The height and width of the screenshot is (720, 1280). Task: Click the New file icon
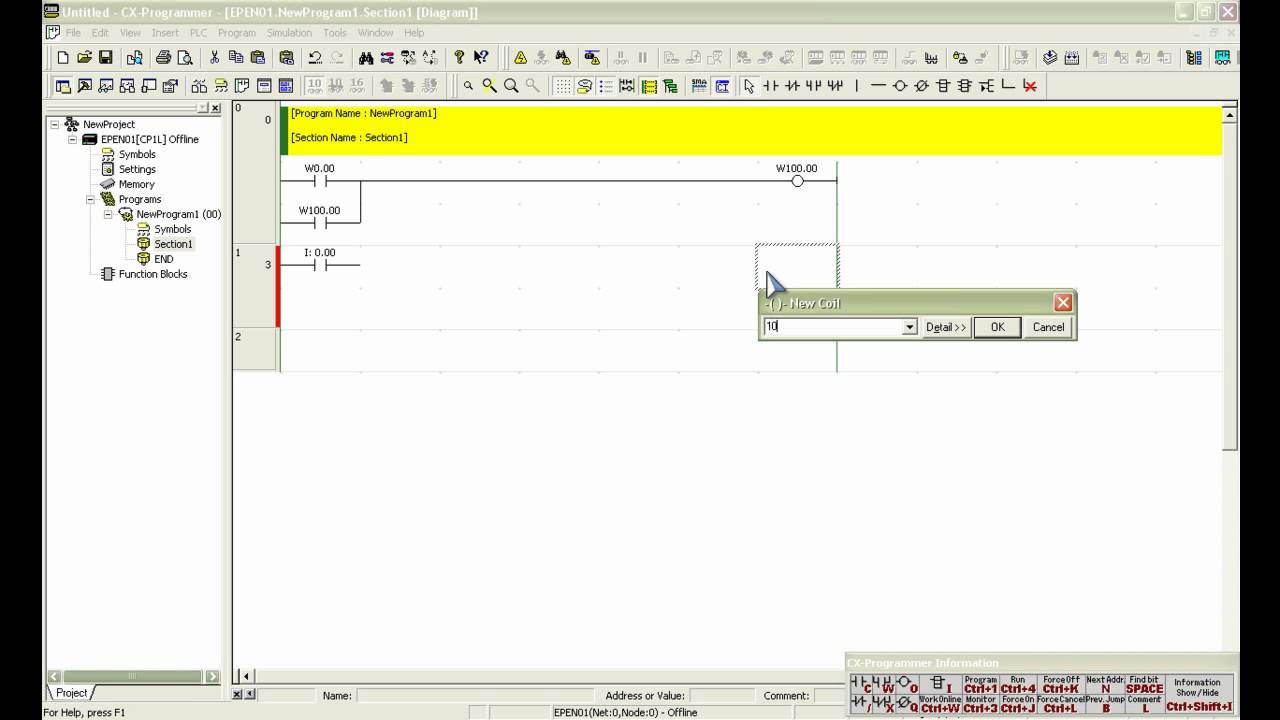(63, 58)
